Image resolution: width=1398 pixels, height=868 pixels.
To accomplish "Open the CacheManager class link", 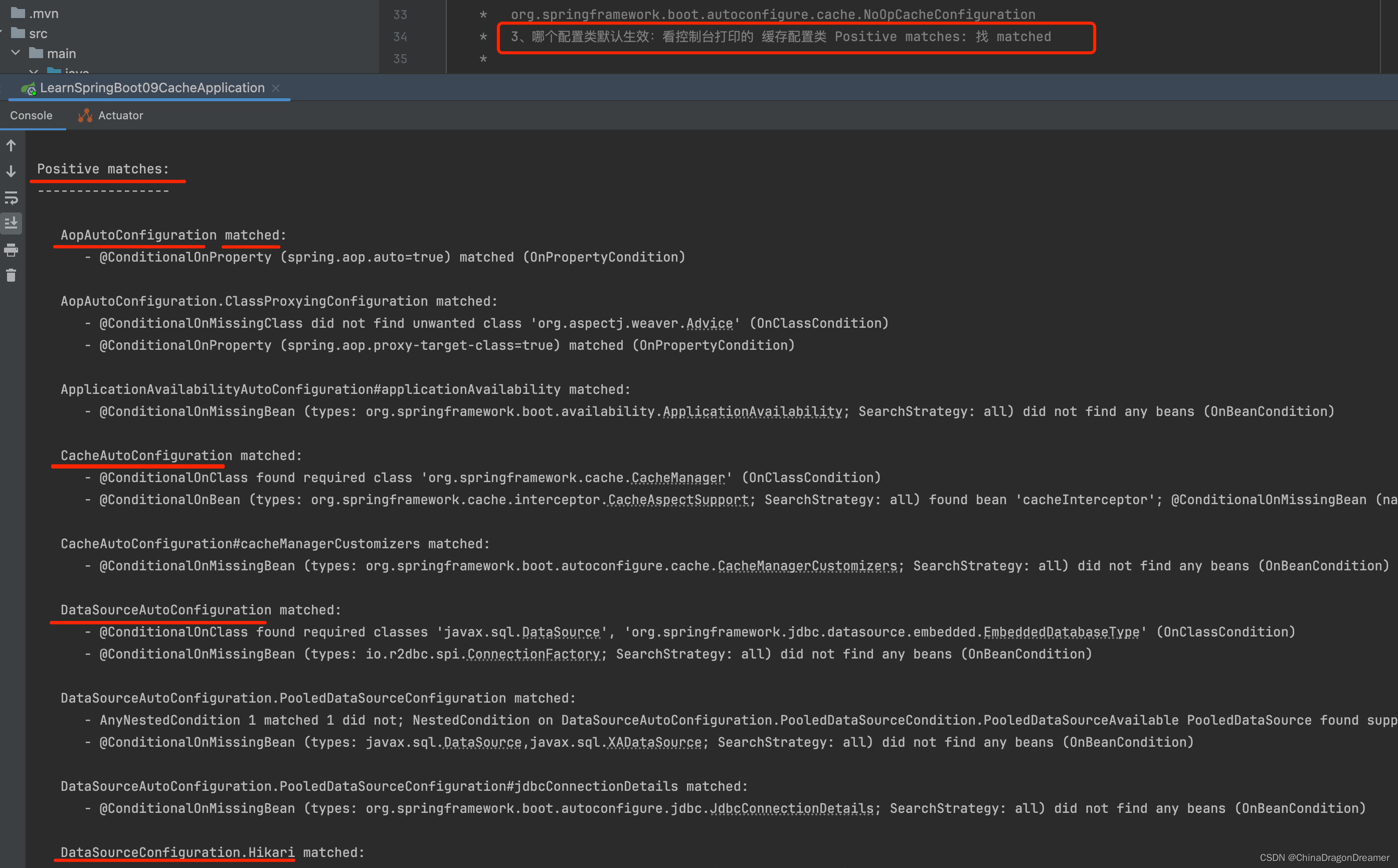I will pos(678,478).
